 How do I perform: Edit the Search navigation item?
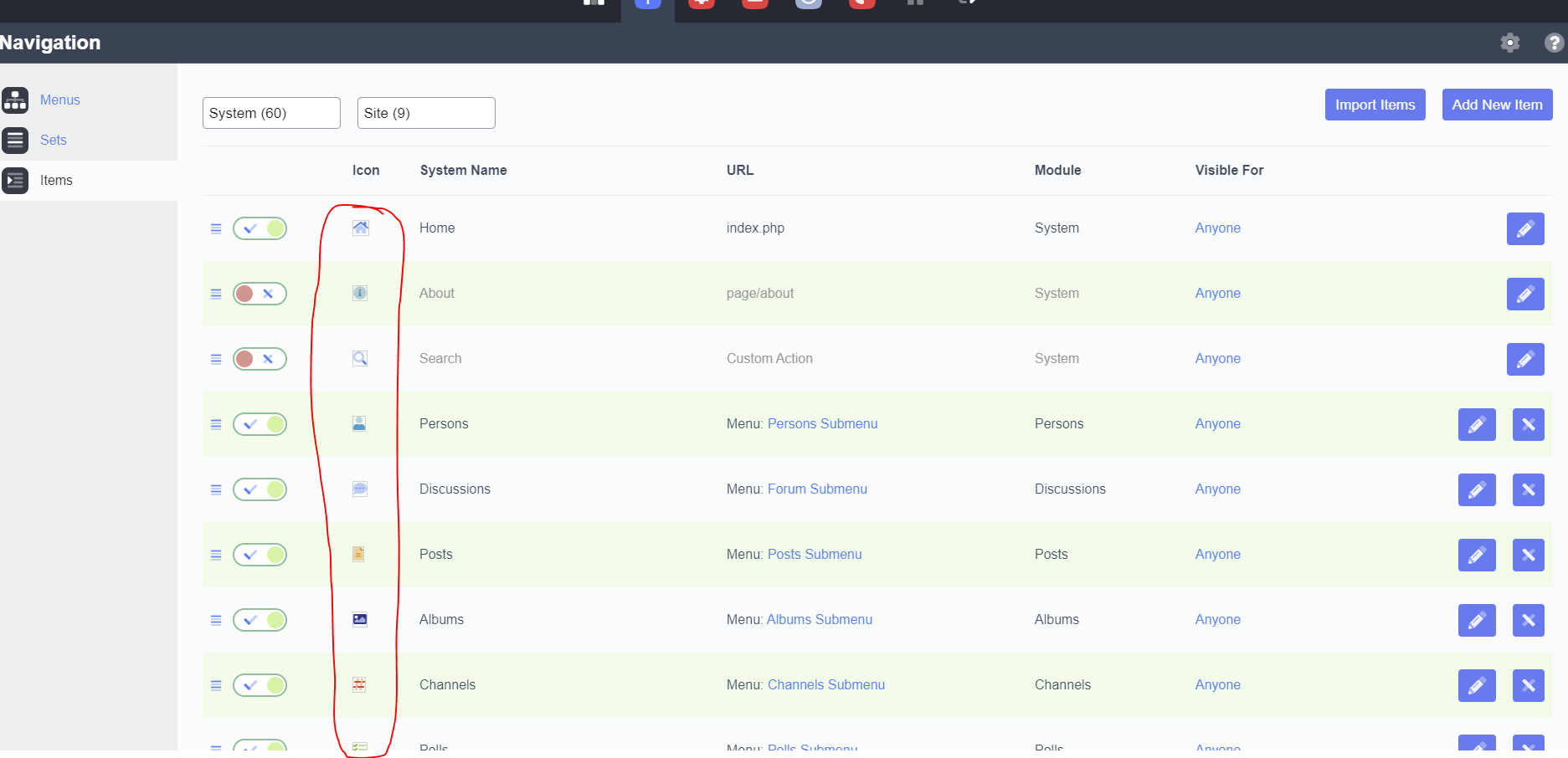point(1524,359)
